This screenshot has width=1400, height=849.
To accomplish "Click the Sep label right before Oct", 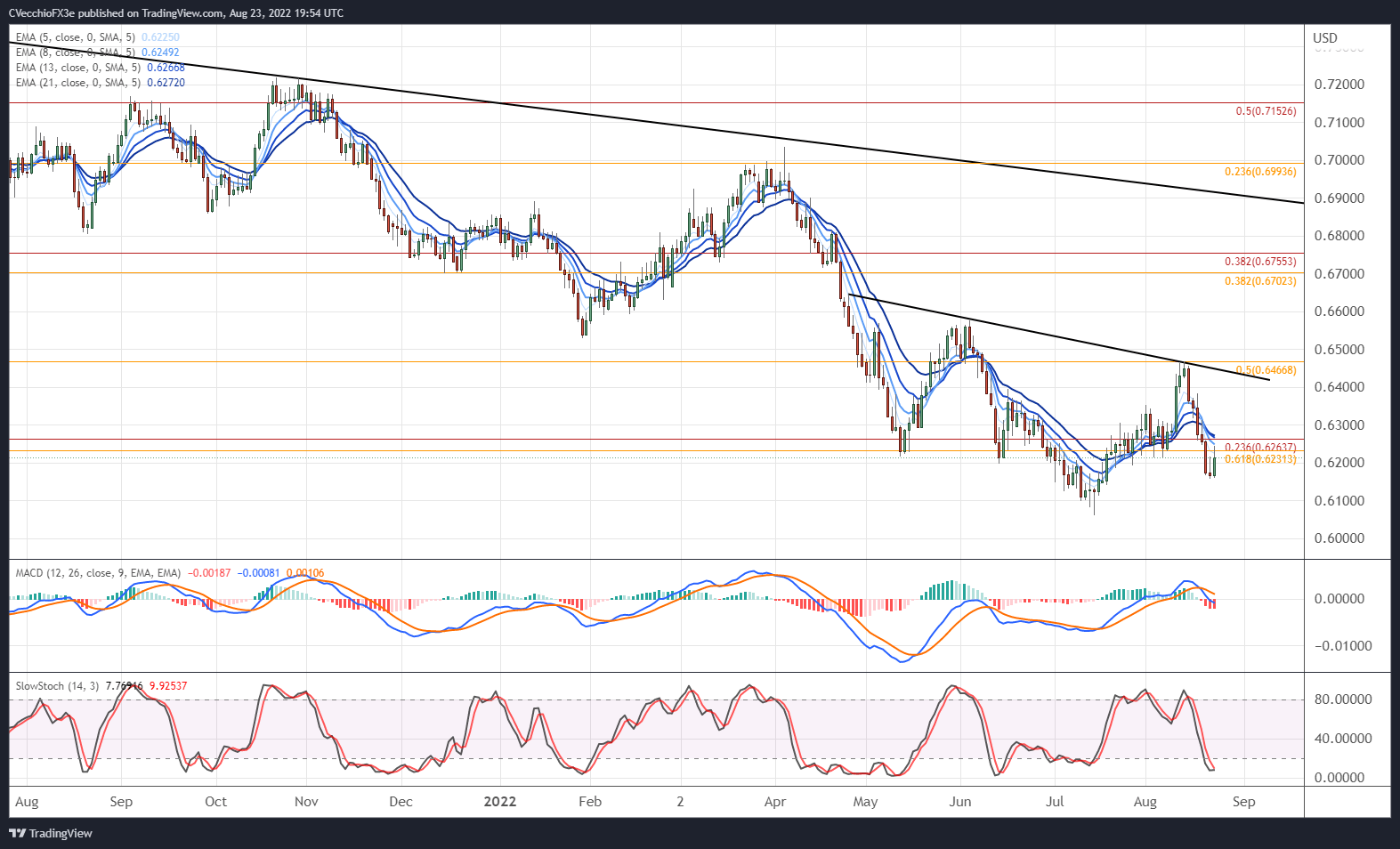I will (121, 802).
